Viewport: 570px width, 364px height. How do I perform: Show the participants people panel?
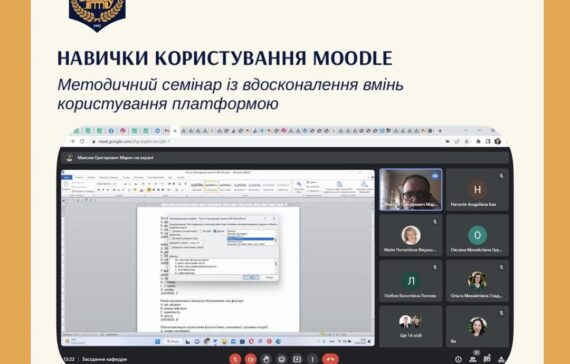click(473, 359)
